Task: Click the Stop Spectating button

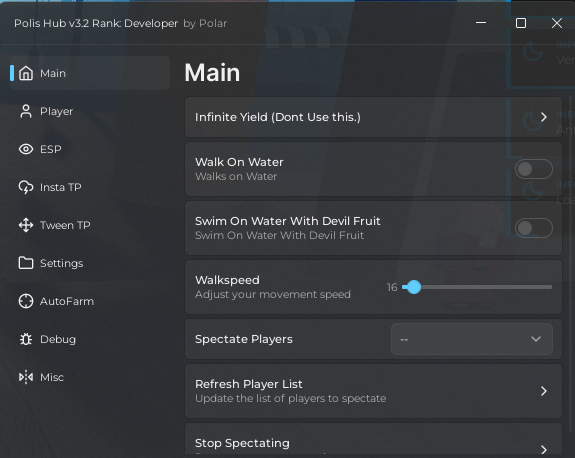Action: click(373, 440)
